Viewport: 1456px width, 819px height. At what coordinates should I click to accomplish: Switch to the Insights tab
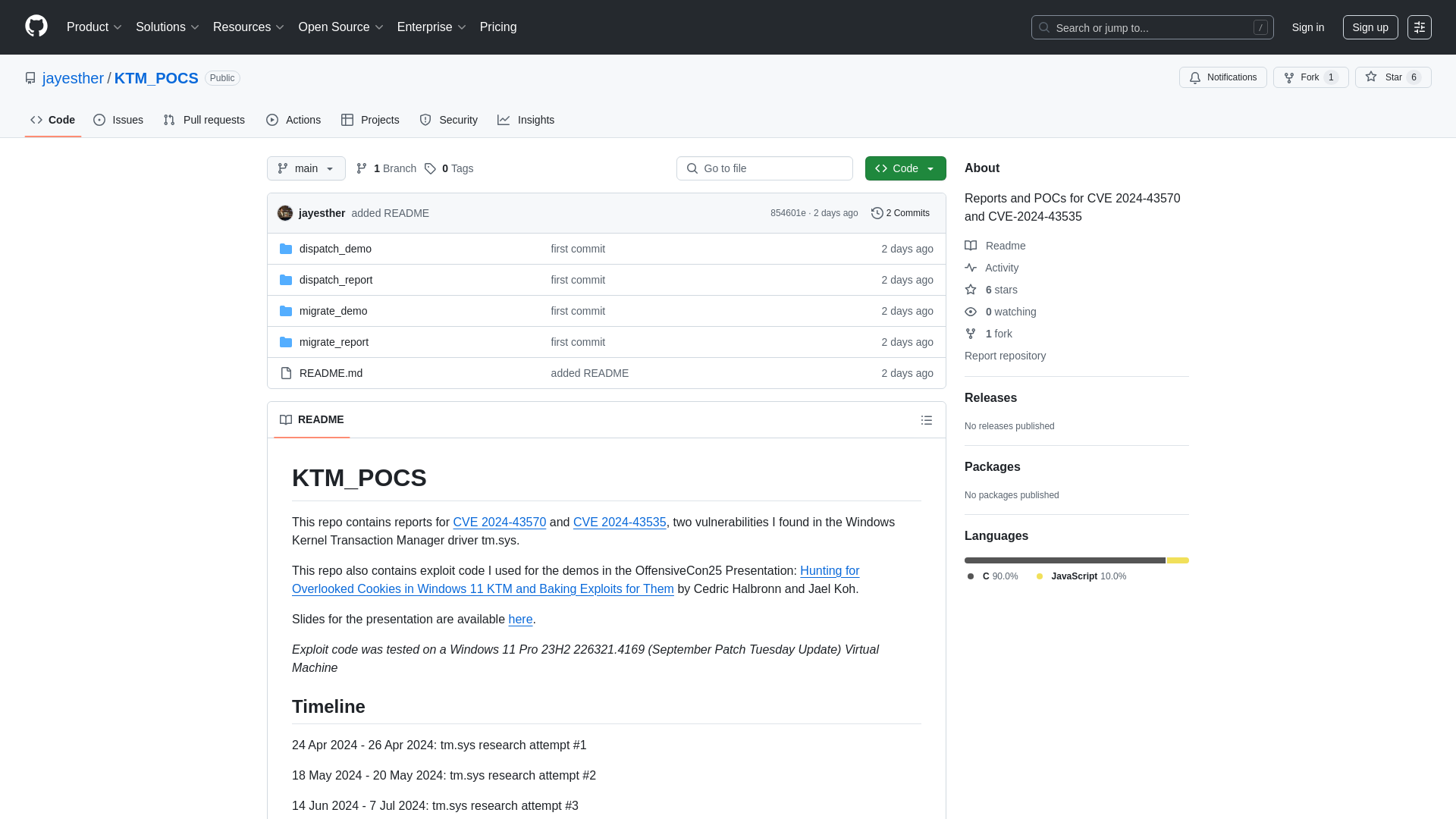pyautogui.click(x=526, y=120)
